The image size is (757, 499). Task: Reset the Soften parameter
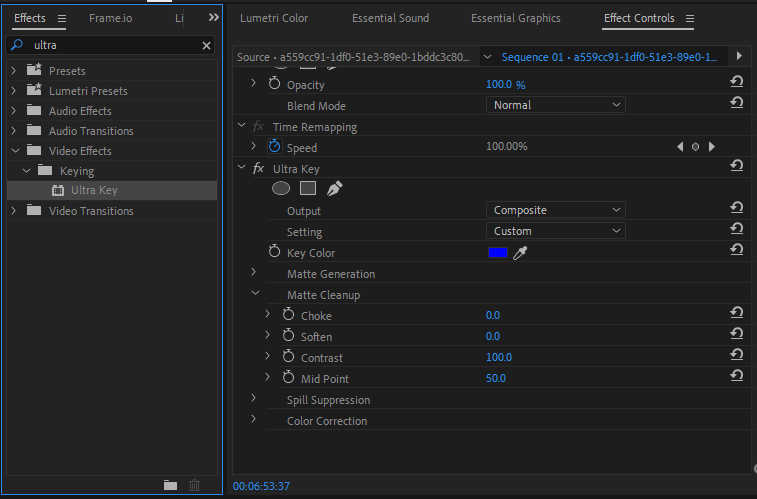pos(736,333)
